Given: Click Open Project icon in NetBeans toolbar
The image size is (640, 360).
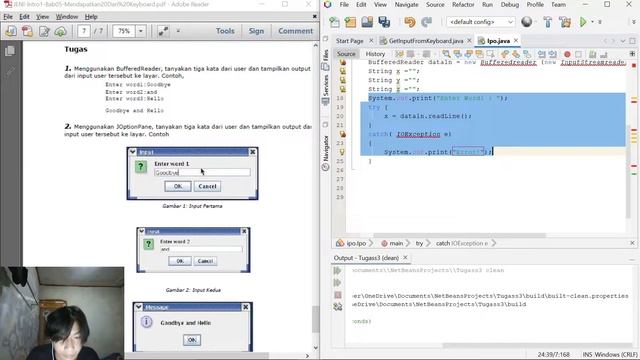Looking at the screenshot, I should (367, 22).
